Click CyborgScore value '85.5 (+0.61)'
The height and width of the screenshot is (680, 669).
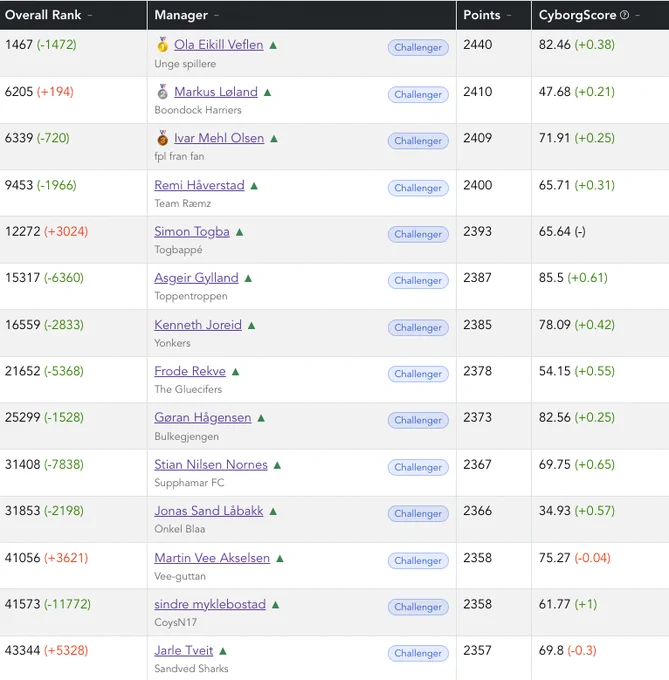[573, 278]
